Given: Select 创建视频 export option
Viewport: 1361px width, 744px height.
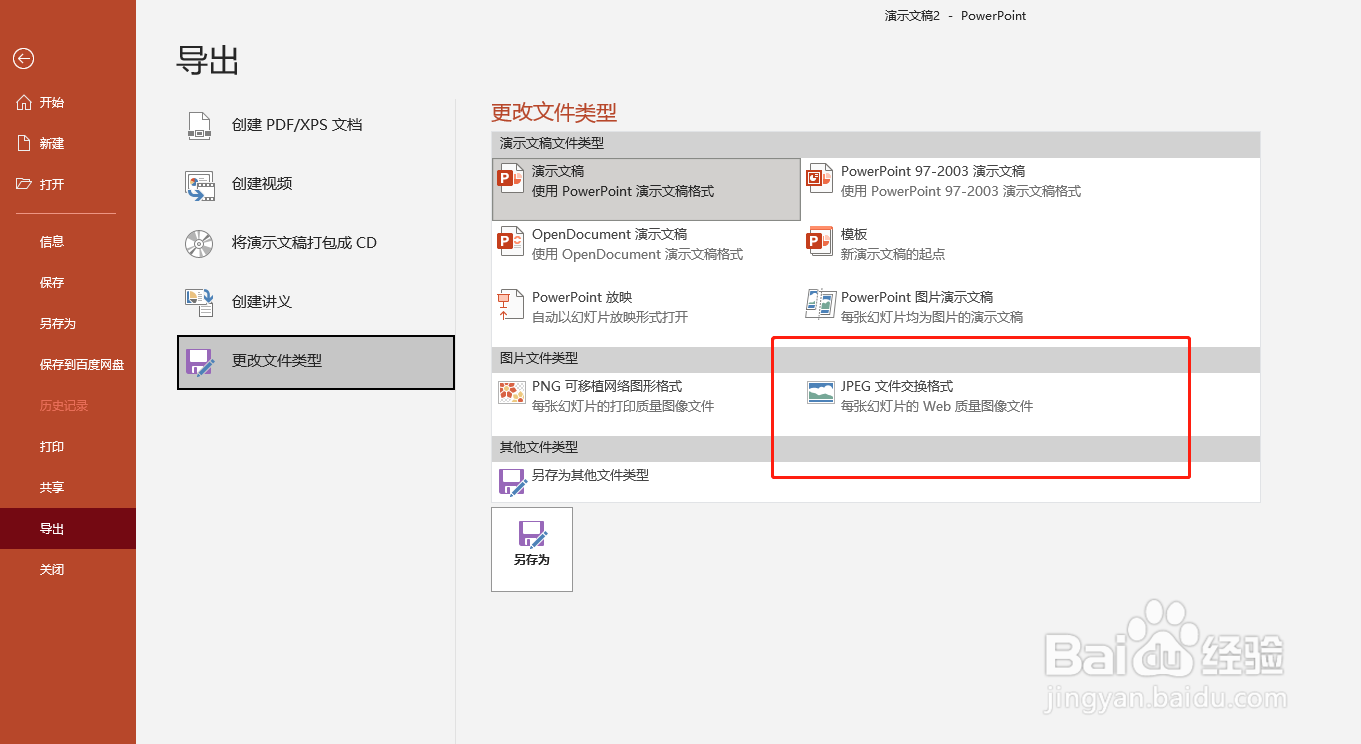Looking at the screenshot, I should [316, 185].
